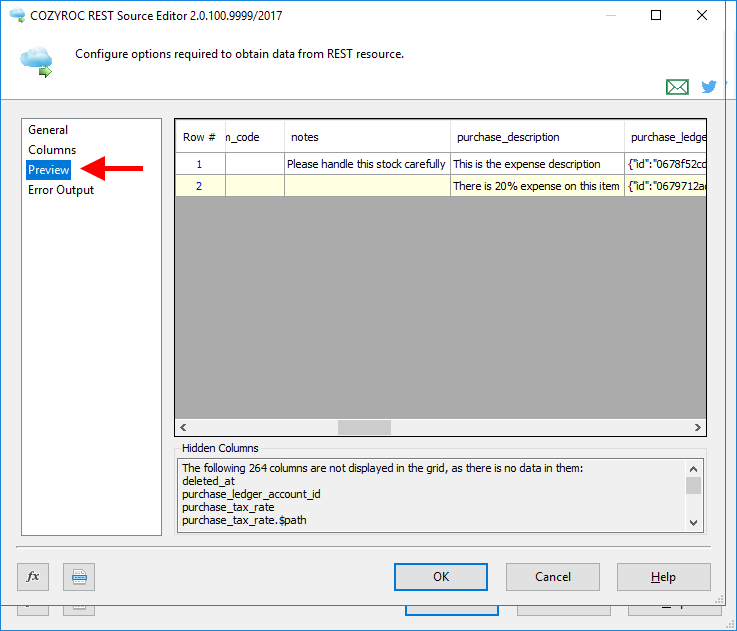Click the purchase_tax_rate.$path entry

(x=244, y=520)
